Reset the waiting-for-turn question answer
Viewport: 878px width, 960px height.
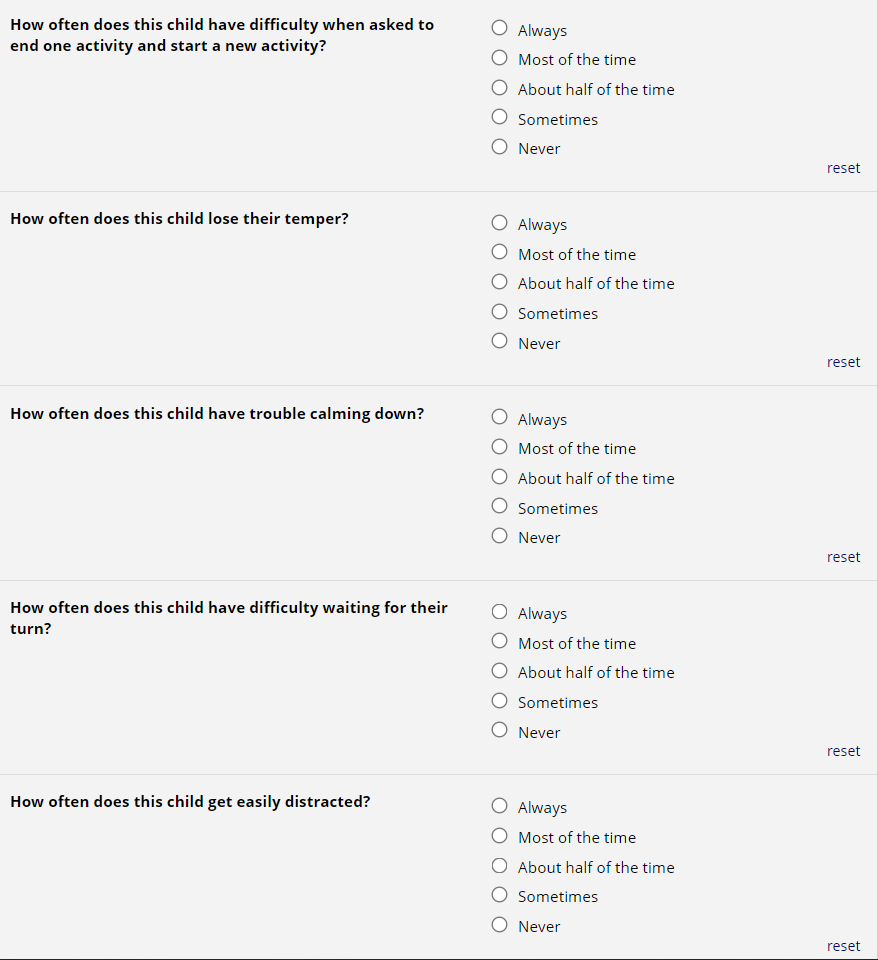click(x=843, y=751)
